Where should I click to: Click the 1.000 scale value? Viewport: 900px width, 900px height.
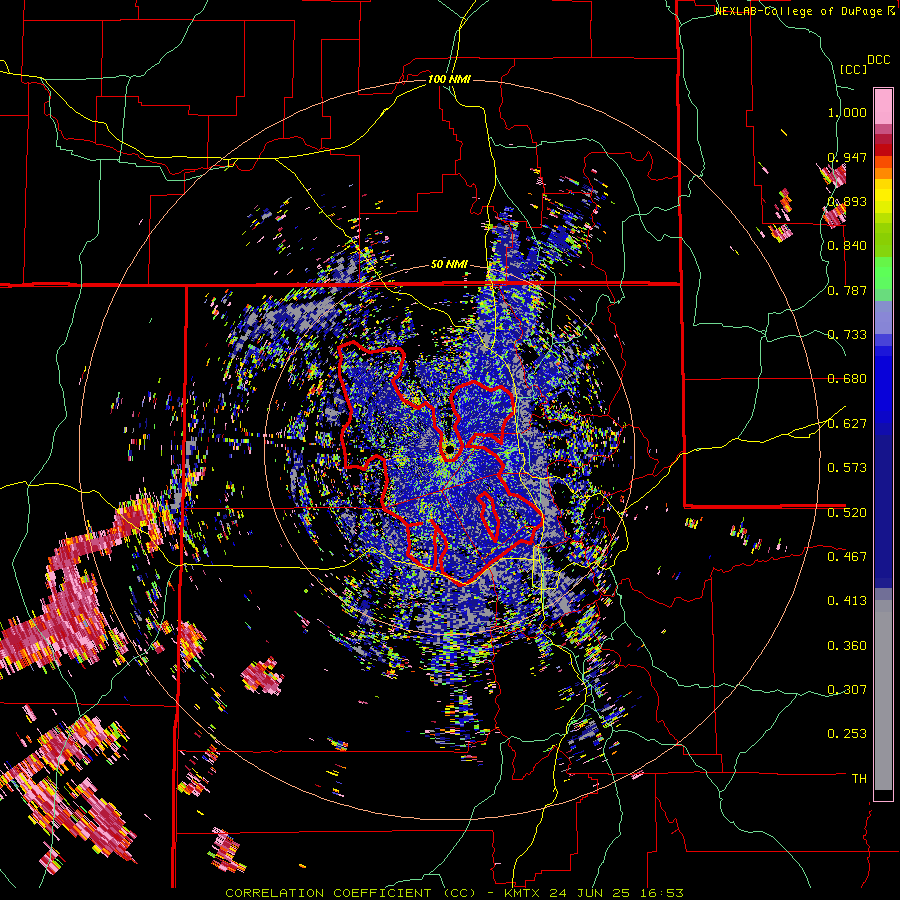847,112
